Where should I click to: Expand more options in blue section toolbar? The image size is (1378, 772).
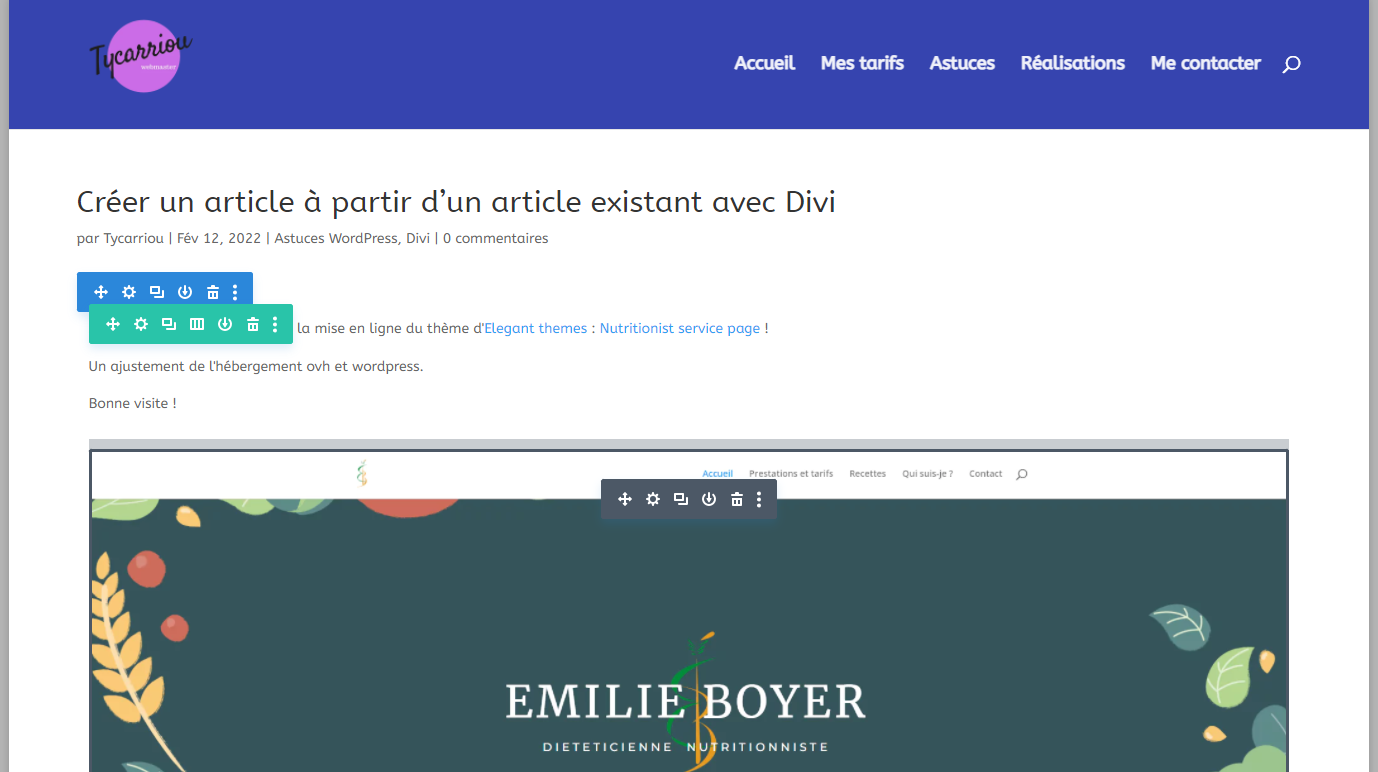[235, 292]
